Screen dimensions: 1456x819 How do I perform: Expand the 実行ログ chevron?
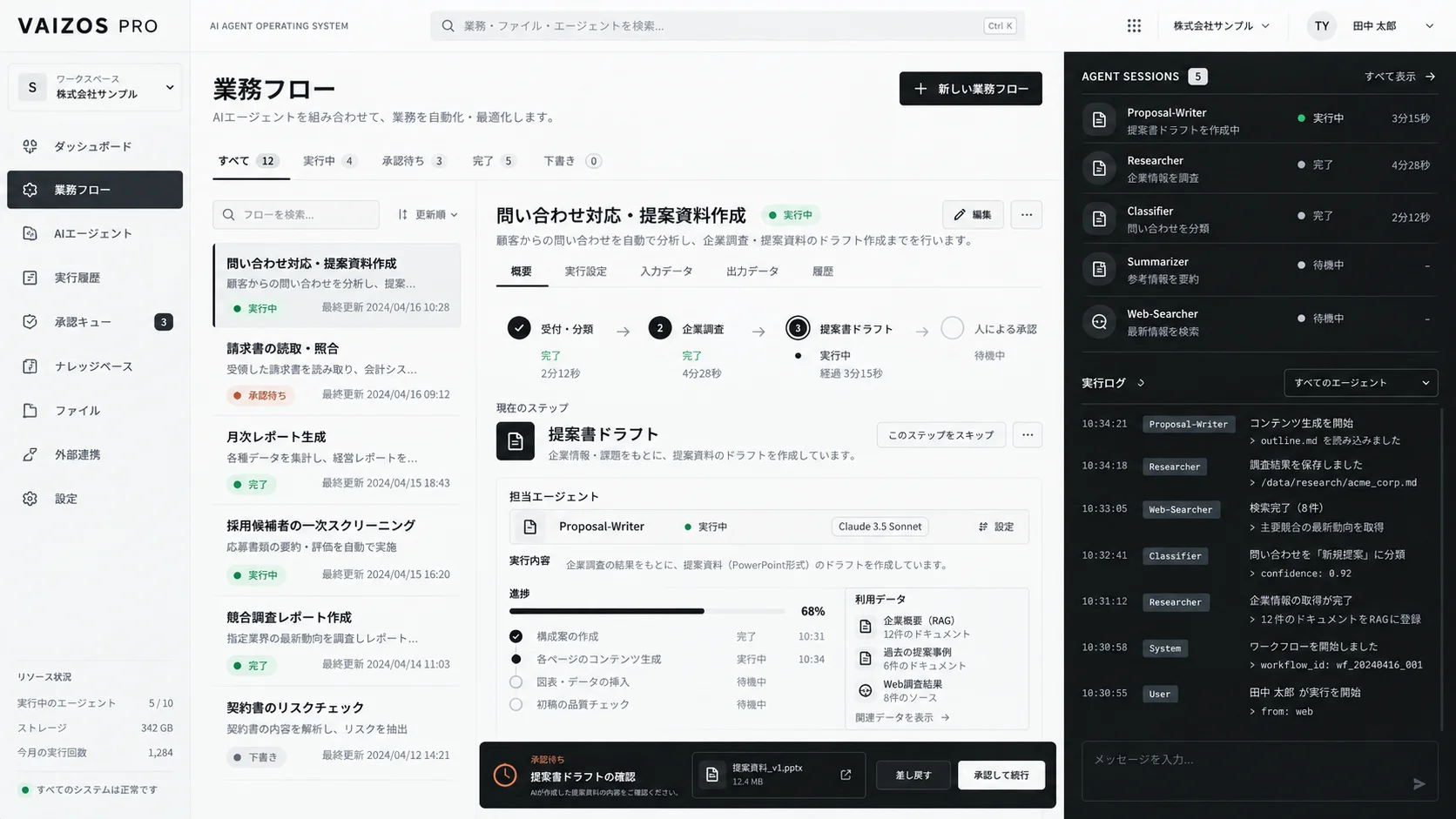pyautogui.click(x=1141, y=383)
